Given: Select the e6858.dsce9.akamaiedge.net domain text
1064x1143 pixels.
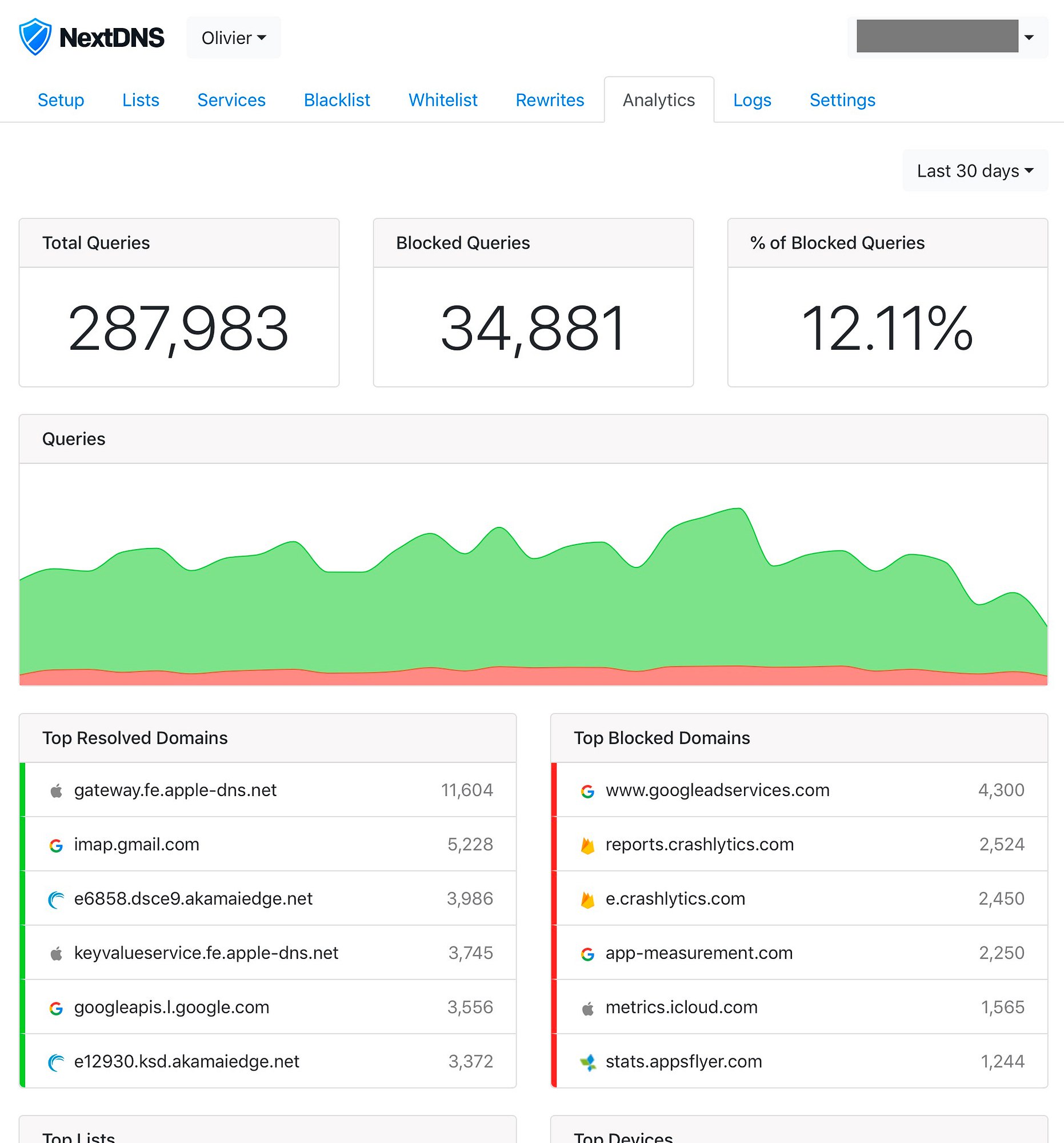Looking at the screenshot, I should [193, 898].
